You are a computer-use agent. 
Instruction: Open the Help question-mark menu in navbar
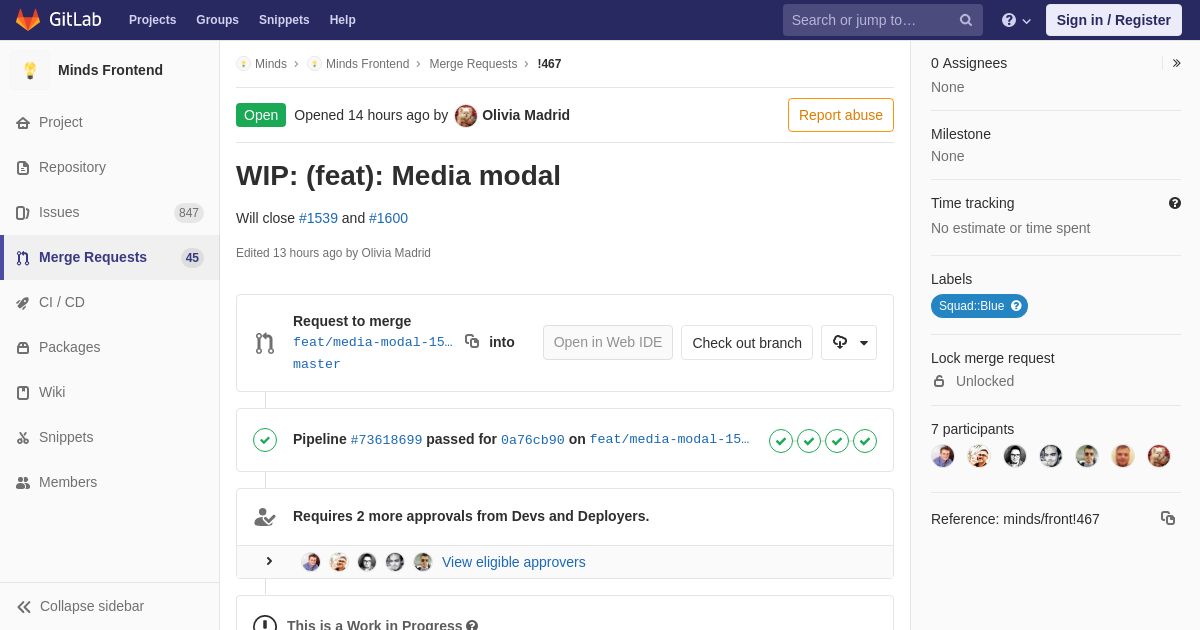point(1016,20)
